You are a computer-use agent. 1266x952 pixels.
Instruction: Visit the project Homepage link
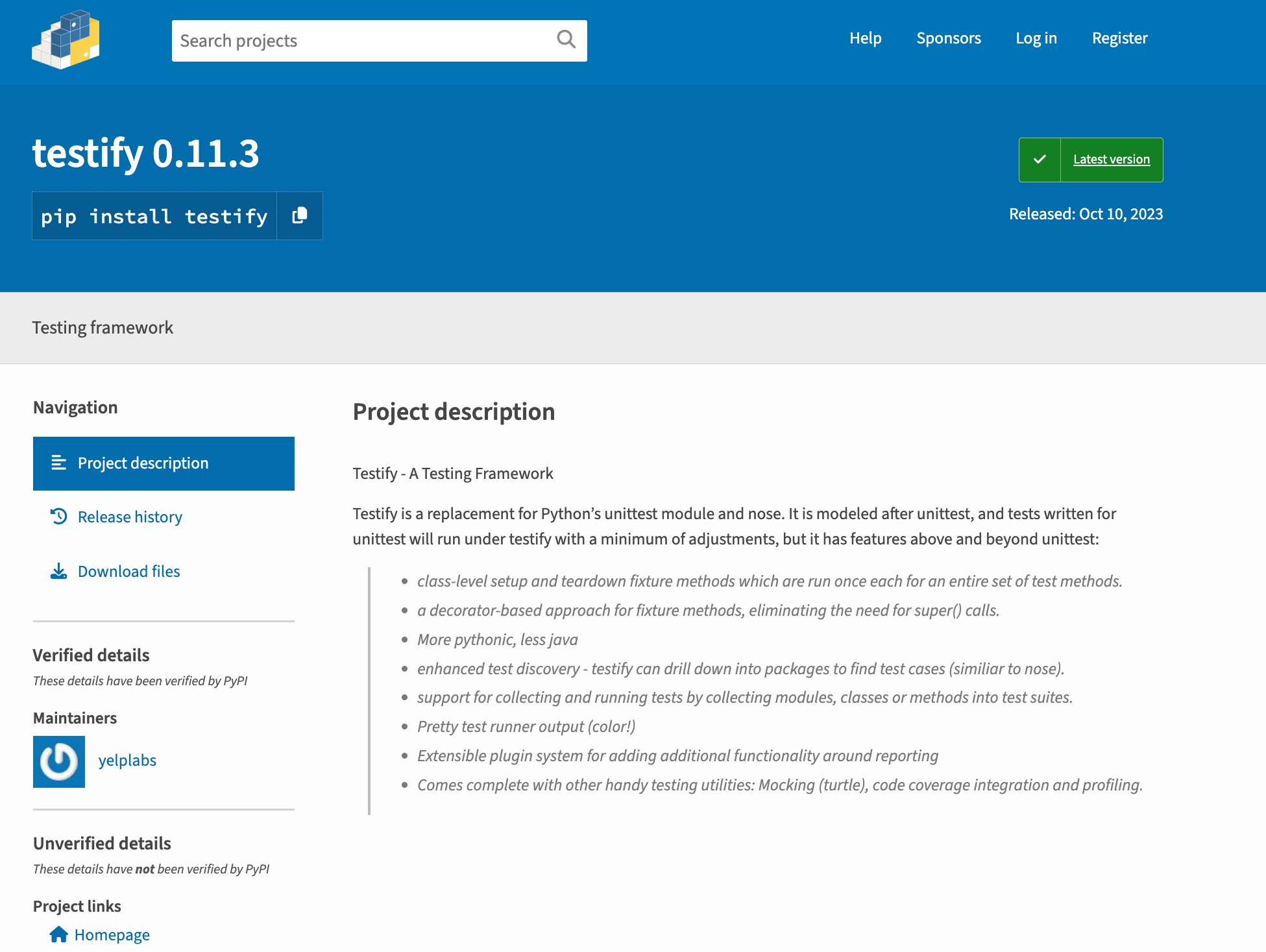(112, 935)
